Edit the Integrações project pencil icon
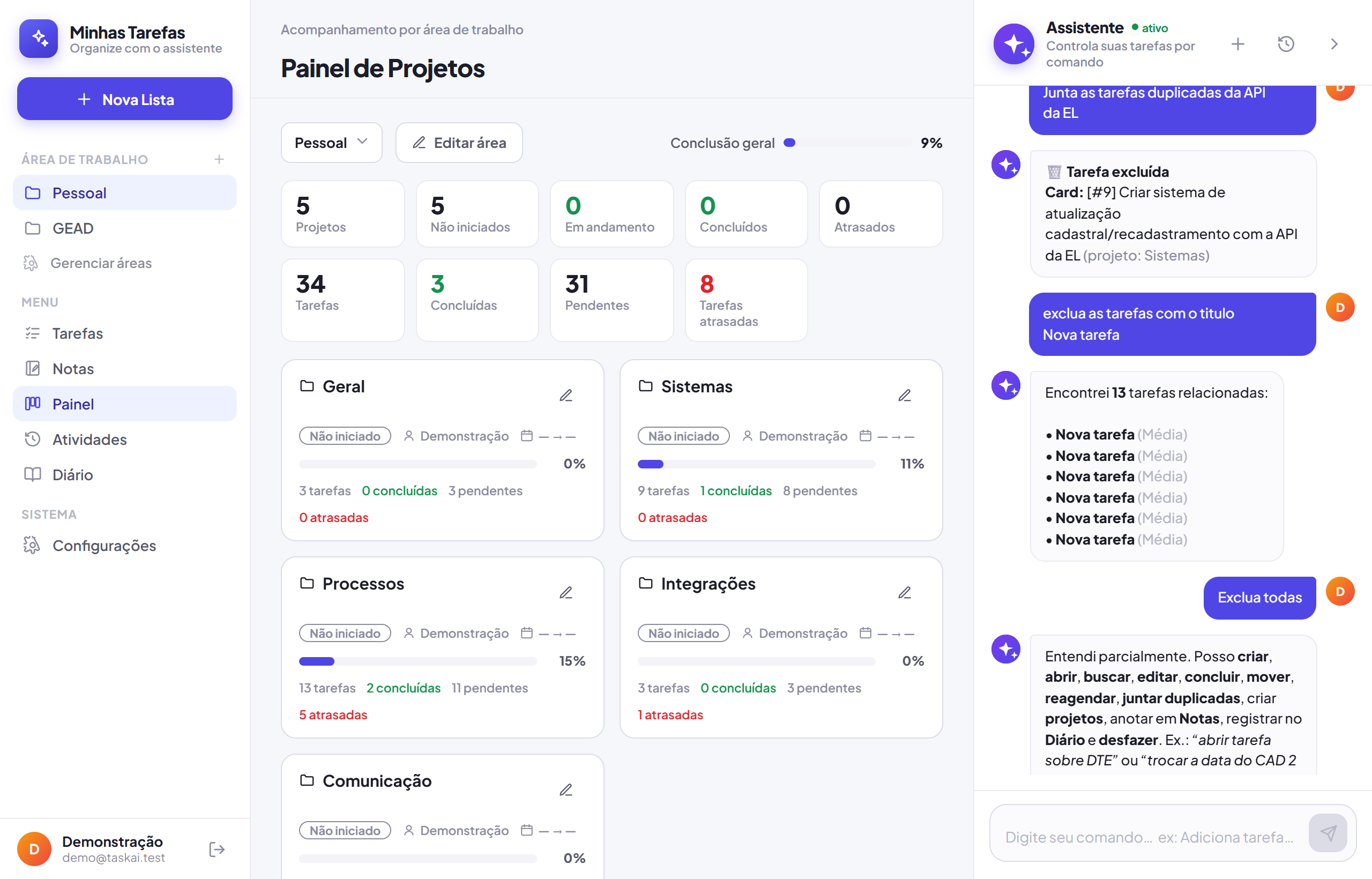 click(904, 592)
